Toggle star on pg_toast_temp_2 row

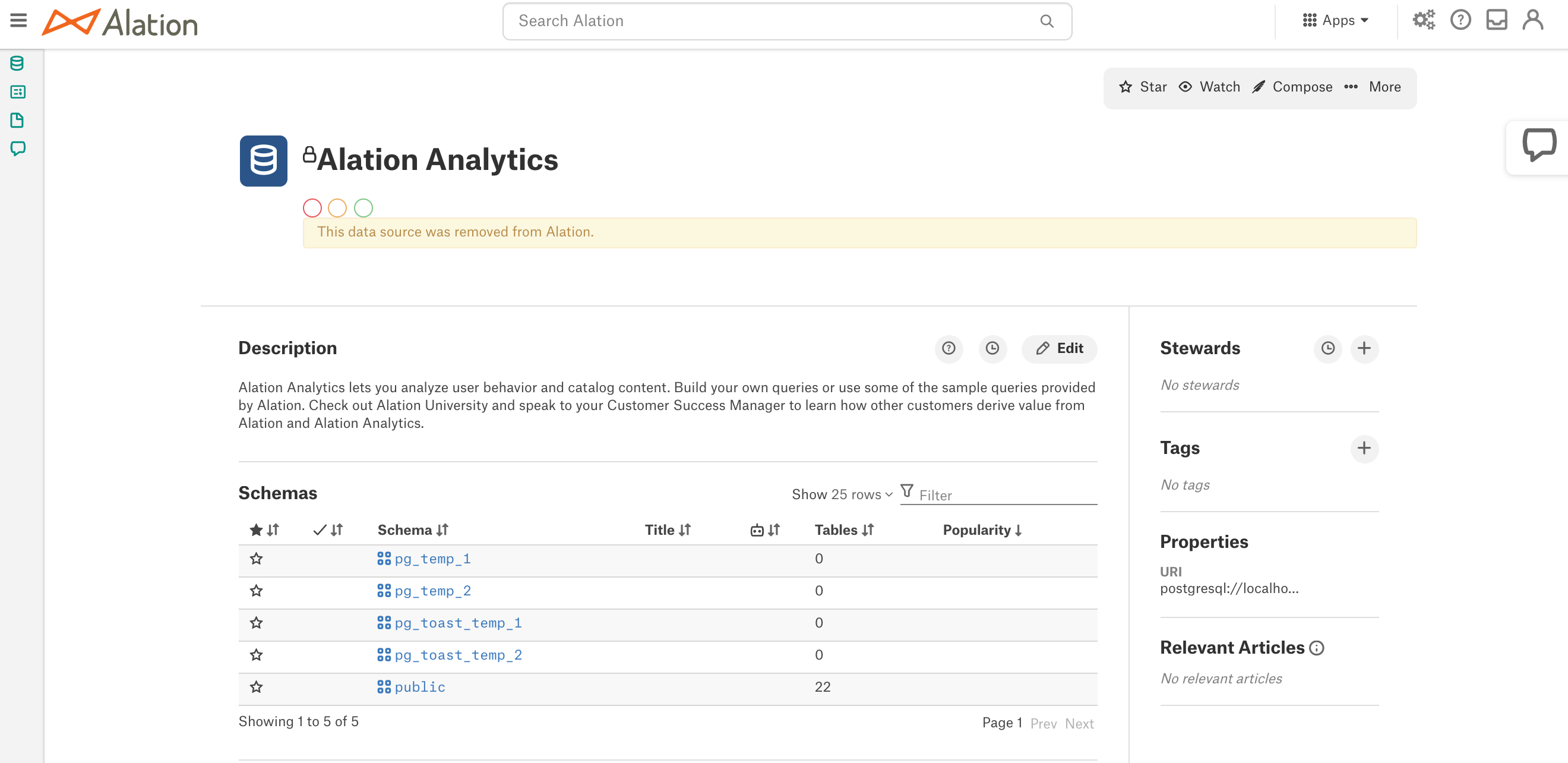pyautogui.click(x=256, y=655)
